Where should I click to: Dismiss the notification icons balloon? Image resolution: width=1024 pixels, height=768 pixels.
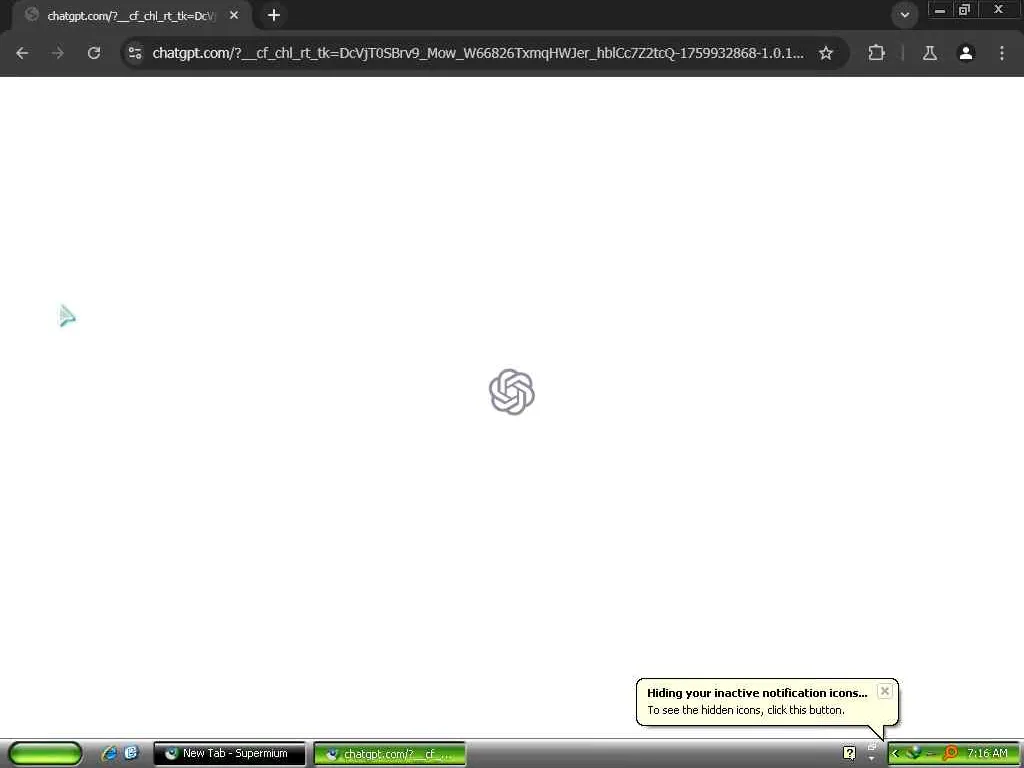click(x=884, y=691)
